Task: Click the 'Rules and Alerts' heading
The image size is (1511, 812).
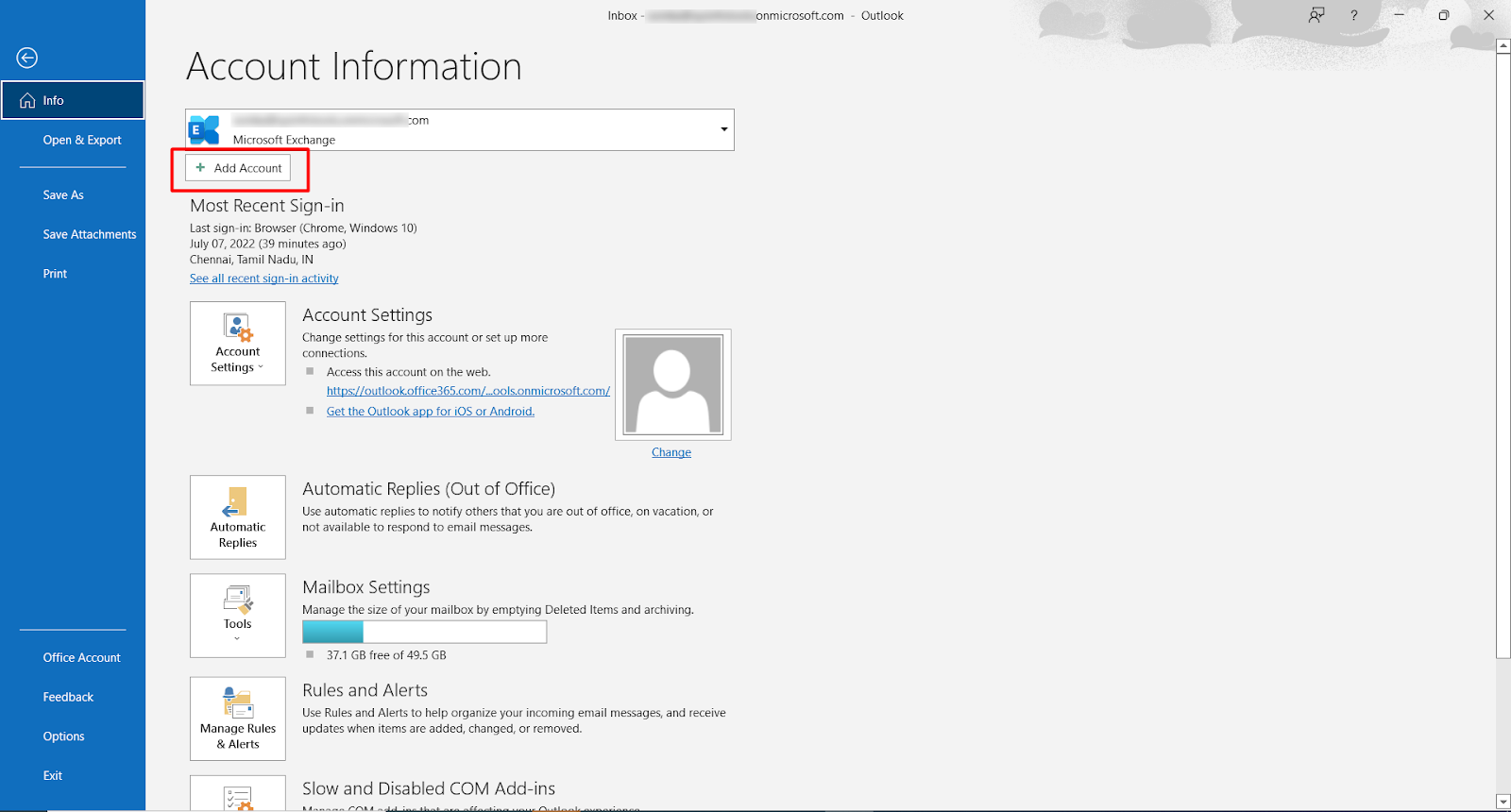Action: (x=365, y=690)
